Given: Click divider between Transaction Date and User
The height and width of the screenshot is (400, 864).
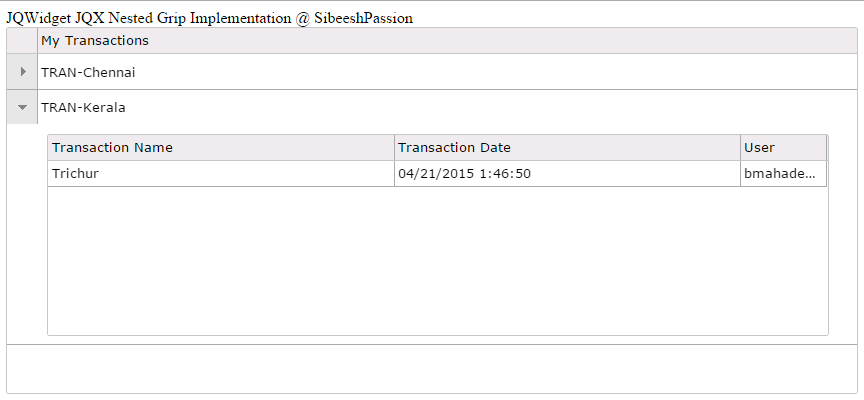Looking at the screenshot, I should pyautogui.click(x=740, y=148).
